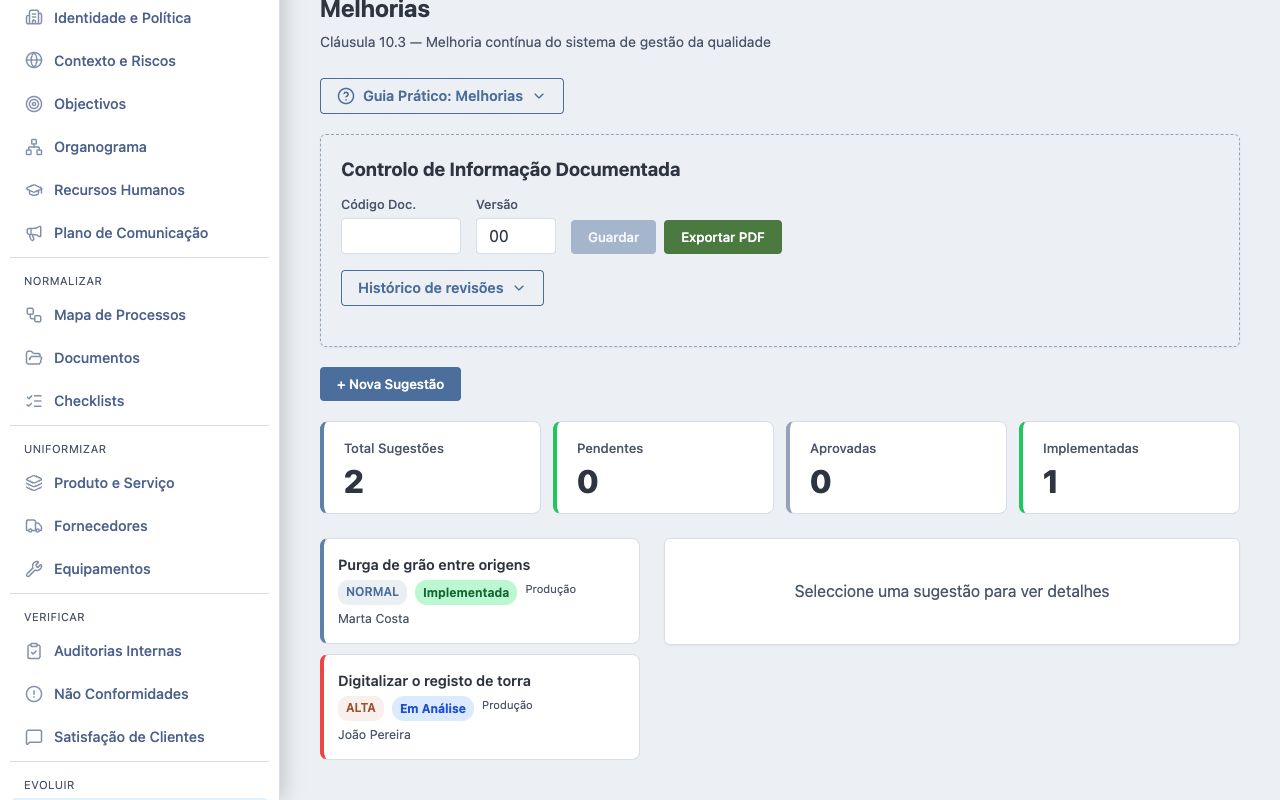The image size is (1280, 800).
Task: Click author name João Pereira
Action: [x=375, y=735]
